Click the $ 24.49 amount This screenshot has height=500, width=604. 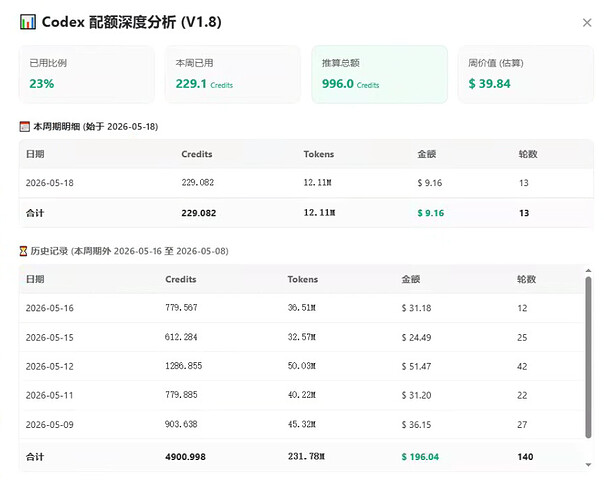[416, 337]
